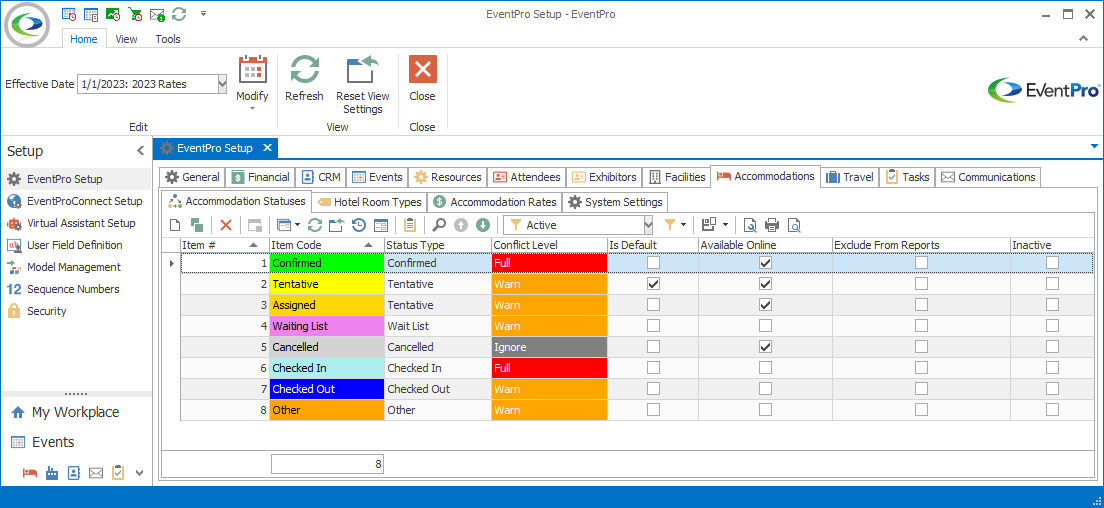Click the page search icon right of the printer

point(794,225)
